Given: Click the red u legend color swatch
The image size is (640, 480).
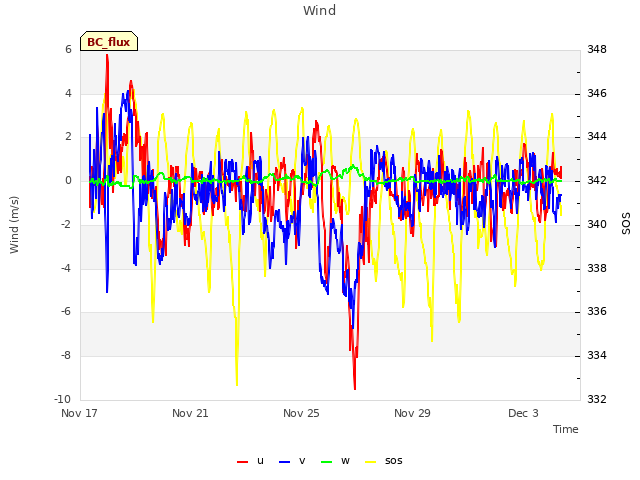Looking at the screenshot, I should coord(242,462).
